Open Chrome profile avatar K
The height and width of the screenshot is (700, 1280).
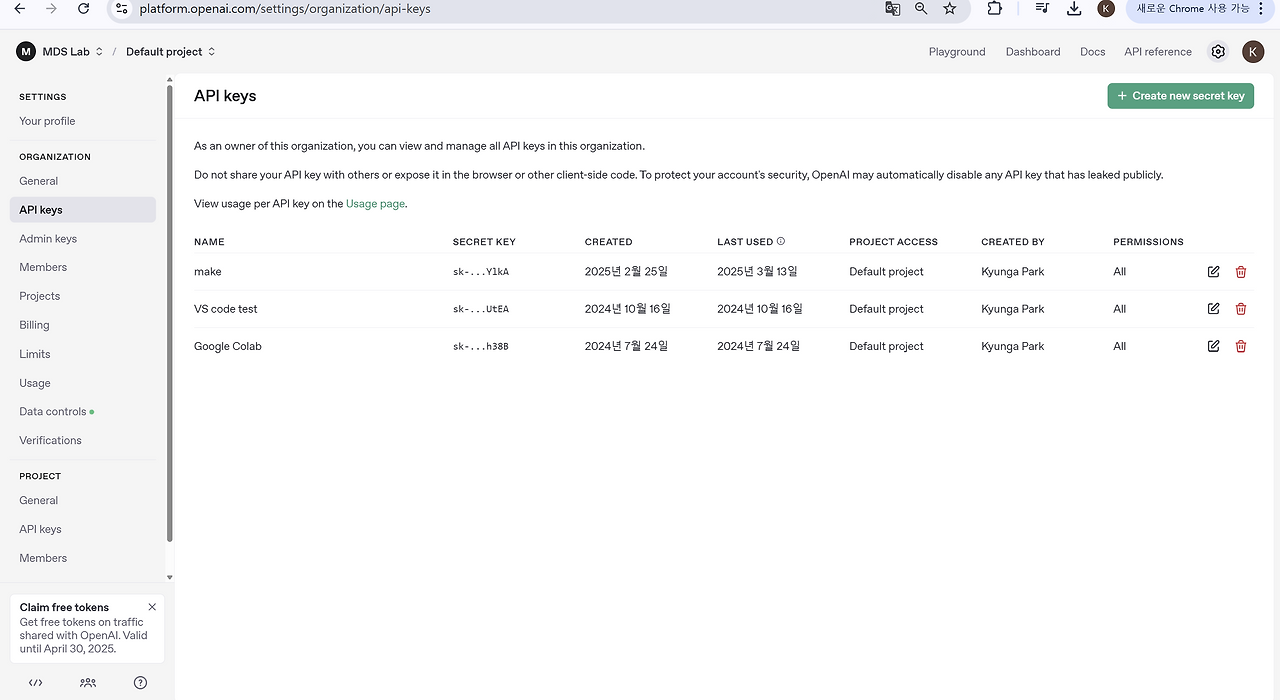[1106, 9]
